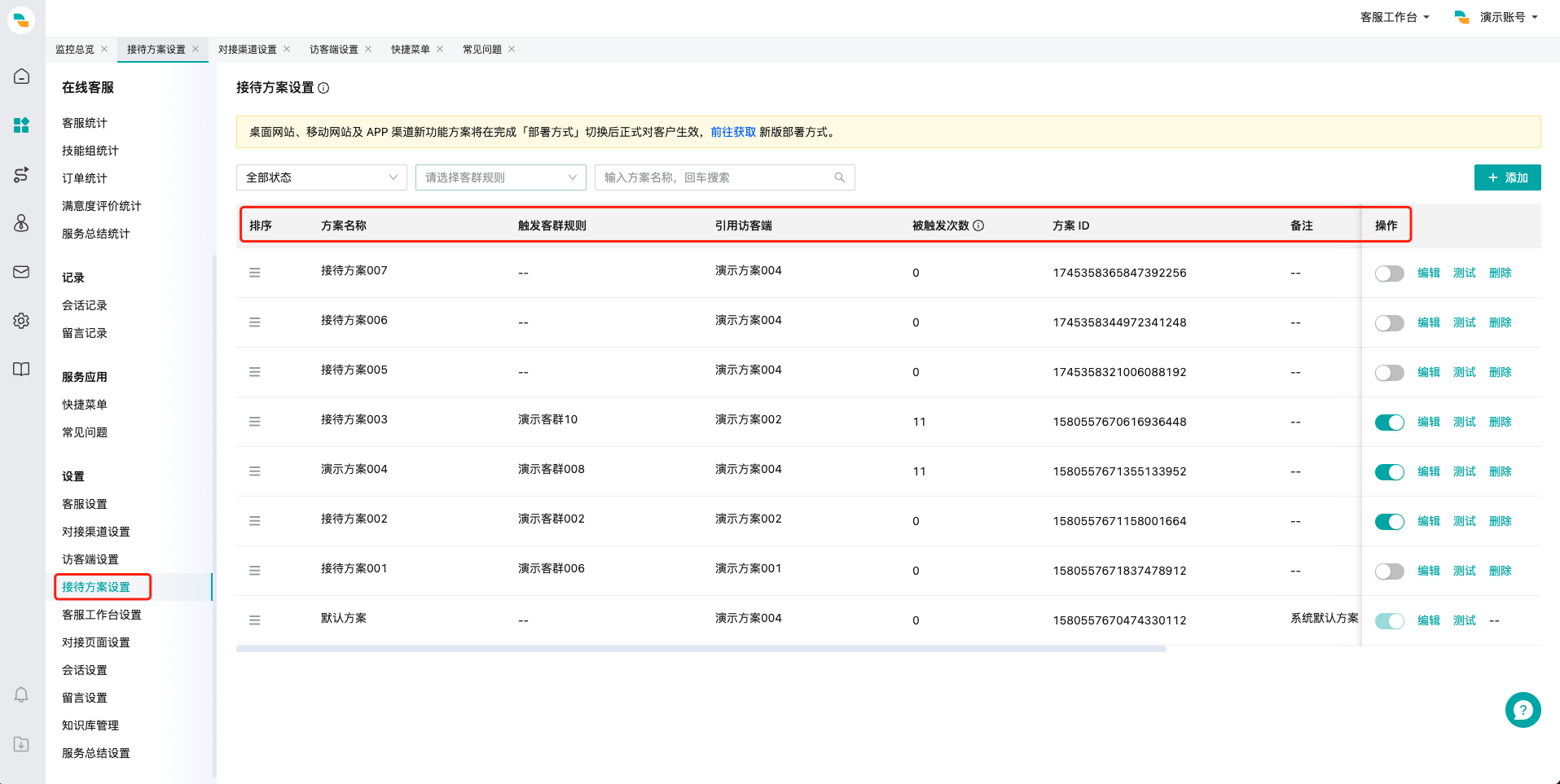Image resolution: width=1560 pixels, height=784 pixels.
Task: Open the customer person icon in left rail
Action: tap(22, 223)
